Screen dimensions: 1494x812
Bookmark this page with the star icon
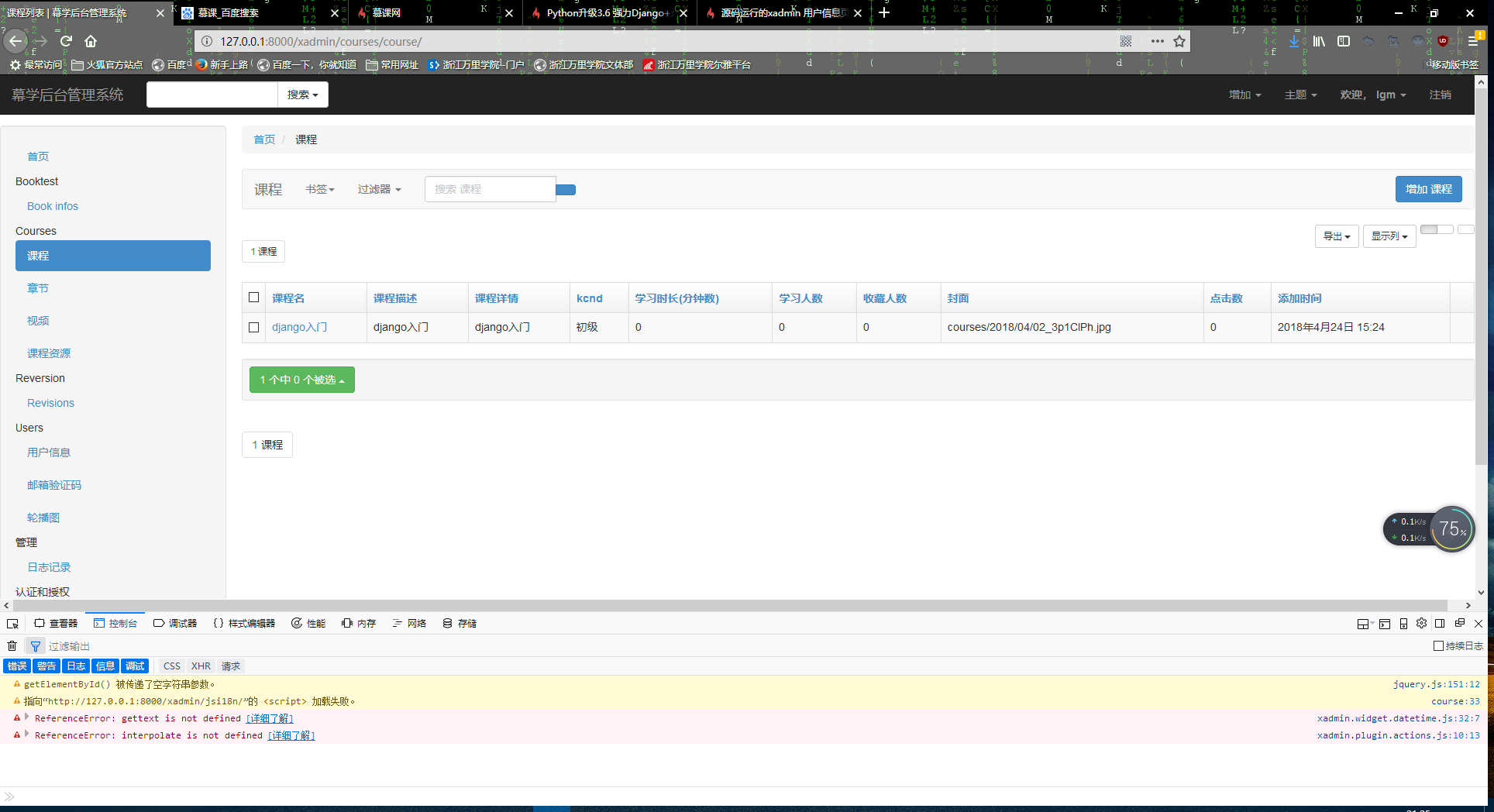(x=1179, y=41)
